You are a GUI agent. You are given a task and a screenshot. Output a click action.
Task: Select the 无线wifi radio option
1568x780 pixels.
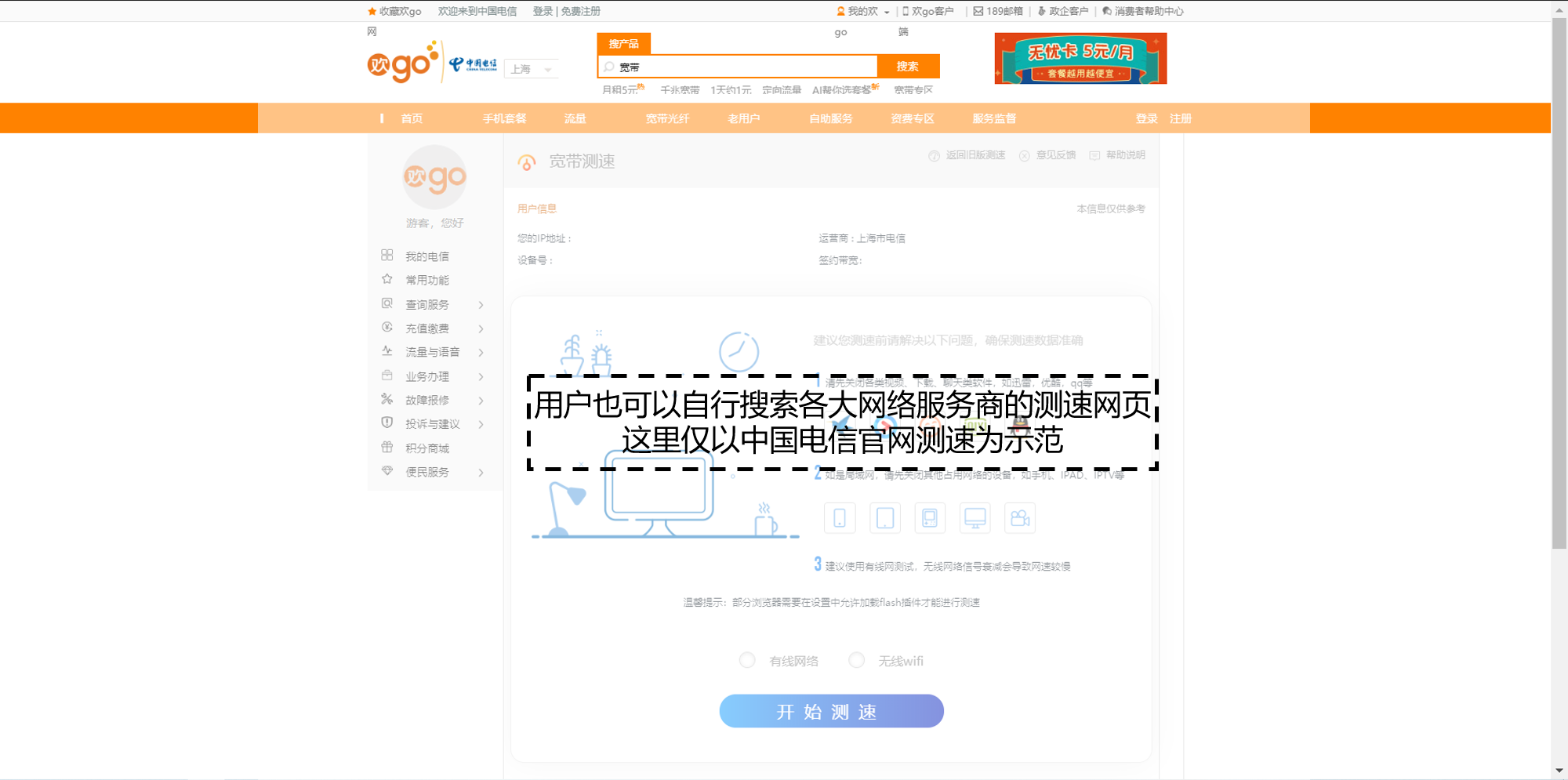pyautogui.click(x=857, y=661)
